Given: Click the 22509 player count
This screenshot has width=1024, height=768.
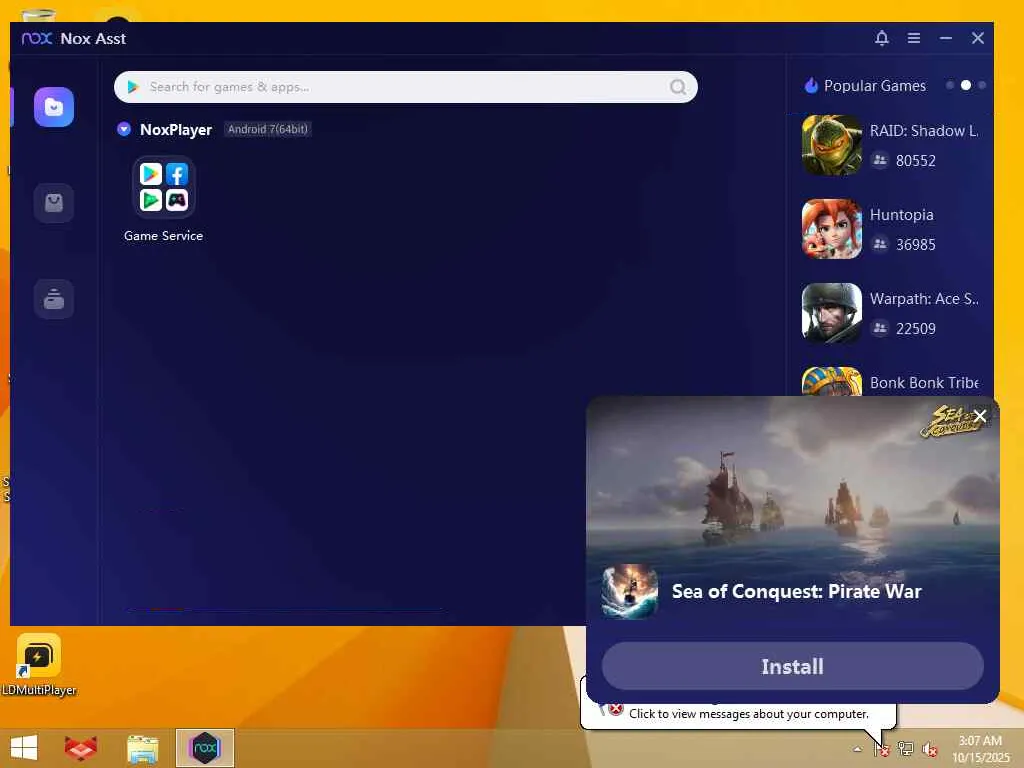Looking at the screenshot, I should click(916, 328).
